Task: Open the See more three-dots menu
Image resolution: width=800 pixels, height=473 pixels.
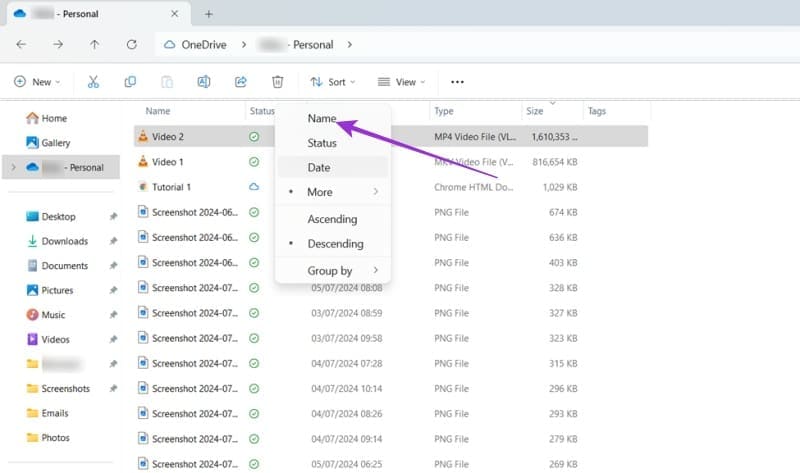Action: pyautogui.click(x=457, y=82)
